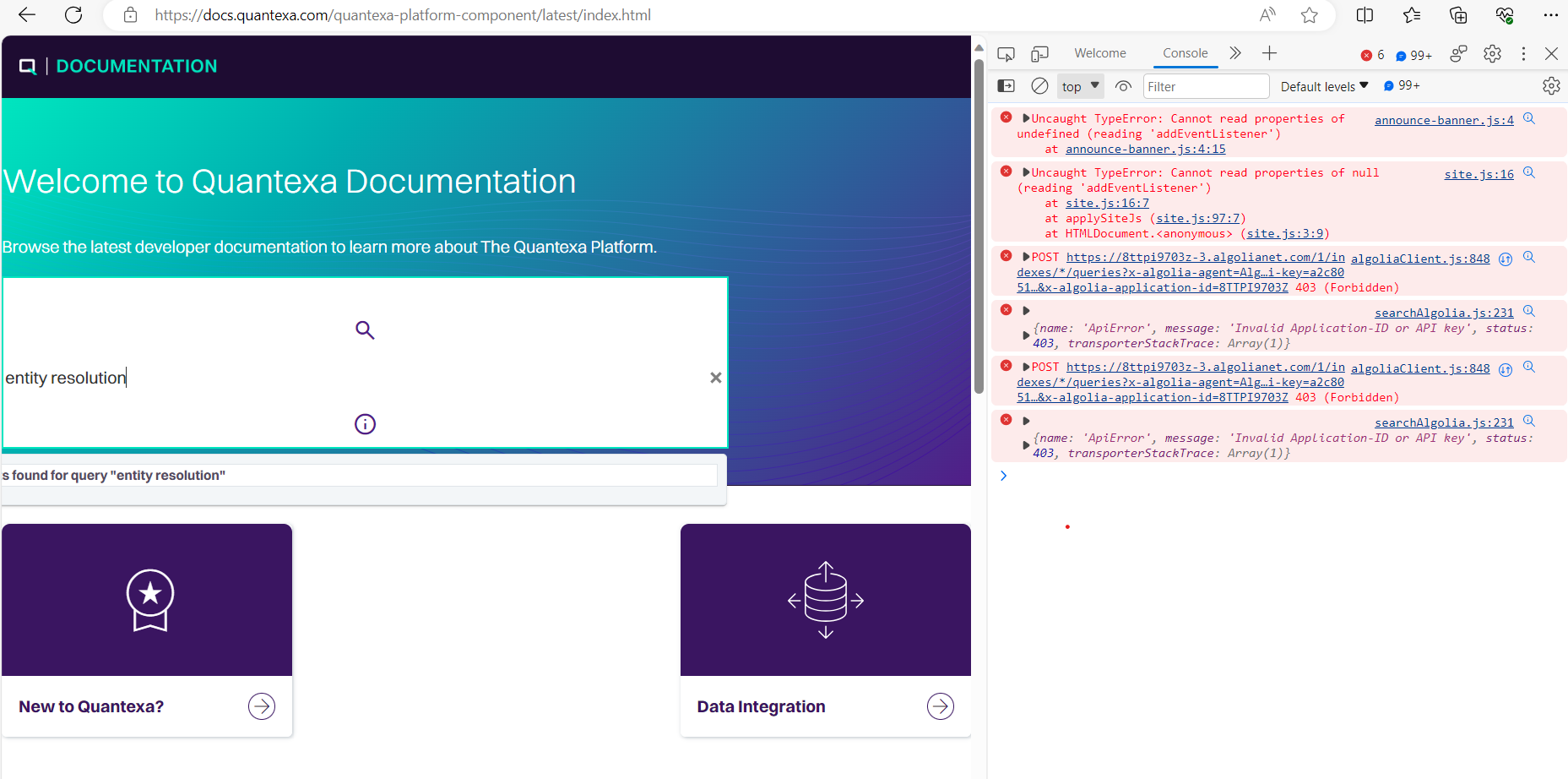Open first searchAlgolia.js:231 source link

(1444, 313)
